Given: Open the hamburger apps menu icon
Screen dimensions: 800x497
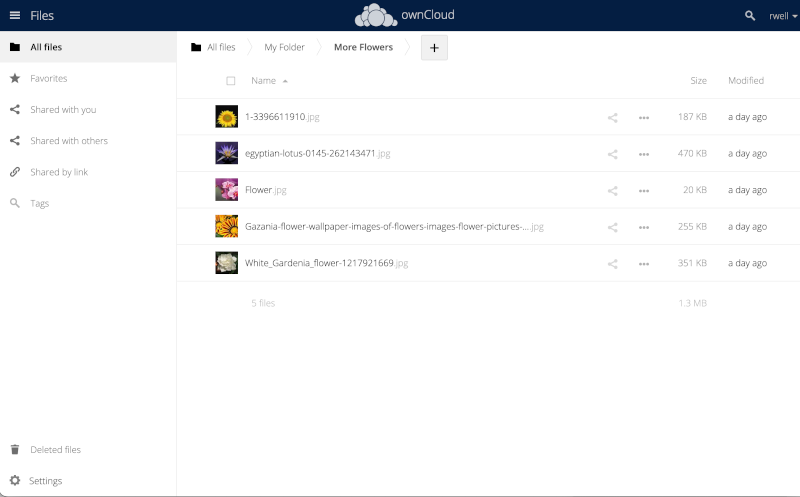Looking at the screenshot, I should pyautogui.click(x=15, y=15).
